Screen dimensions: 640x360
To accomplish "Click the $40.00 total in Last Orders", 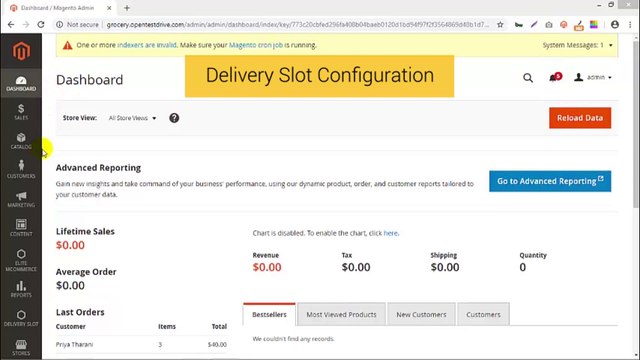I will (x=217, y=344).
